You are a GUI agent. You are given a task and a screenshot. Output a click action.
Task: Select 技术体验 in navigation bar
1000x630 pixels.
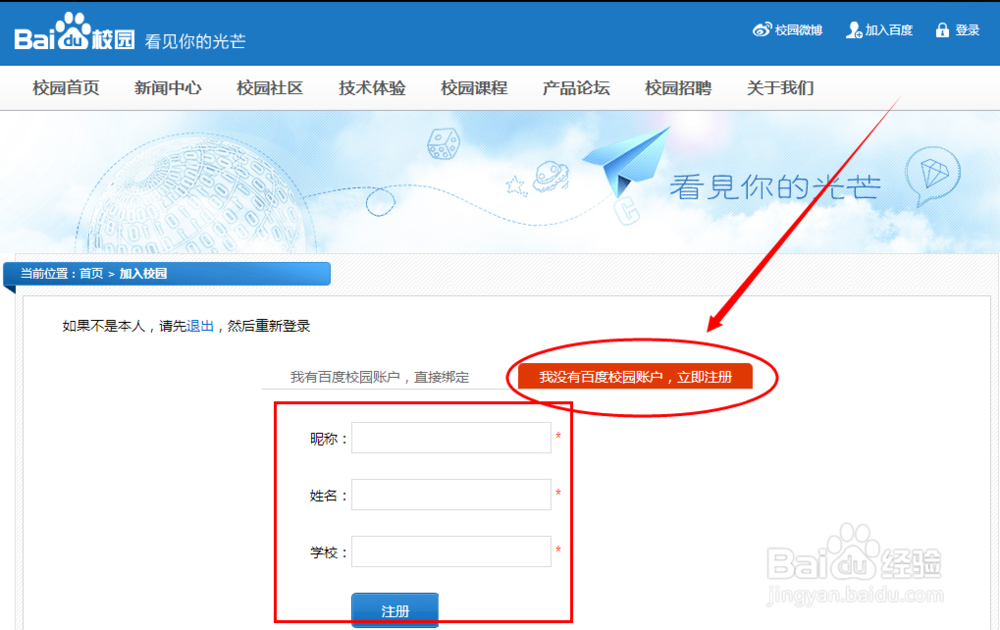(372, 88)
